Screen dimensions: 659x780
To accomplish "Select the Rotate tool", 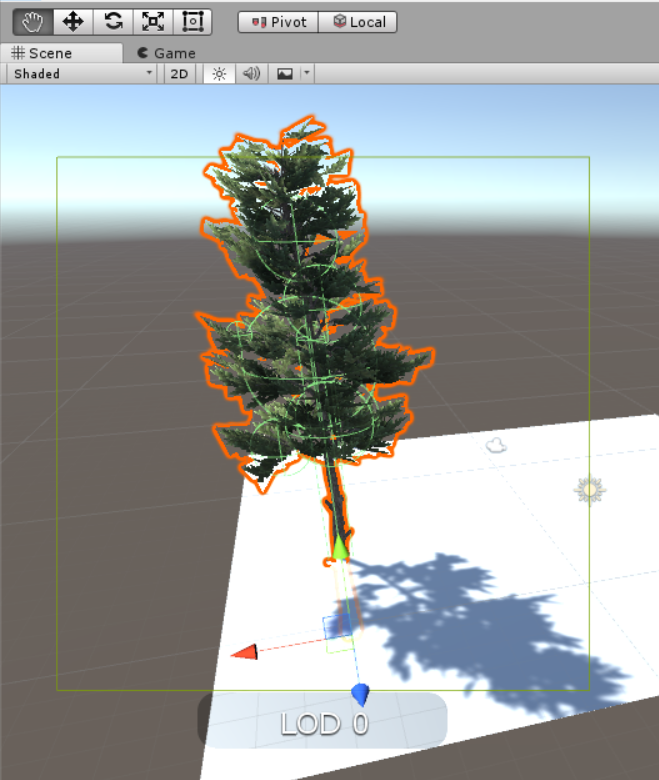I will (x=113, y=22).
